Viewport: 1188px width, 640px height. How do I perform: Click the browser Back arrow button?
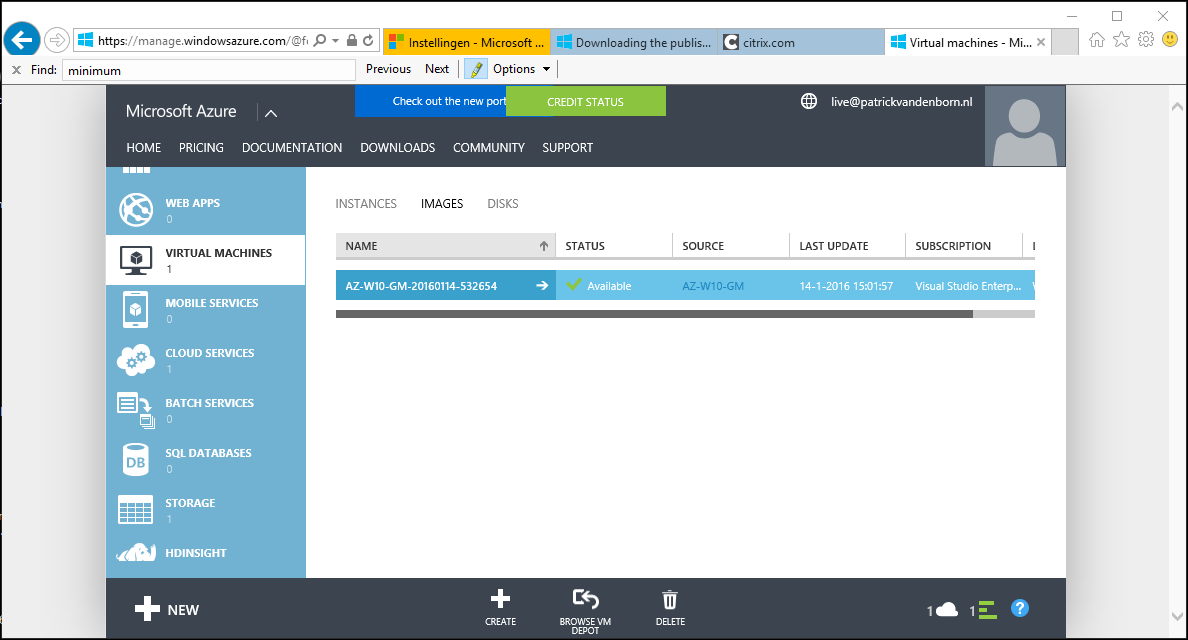pos(22,39)
